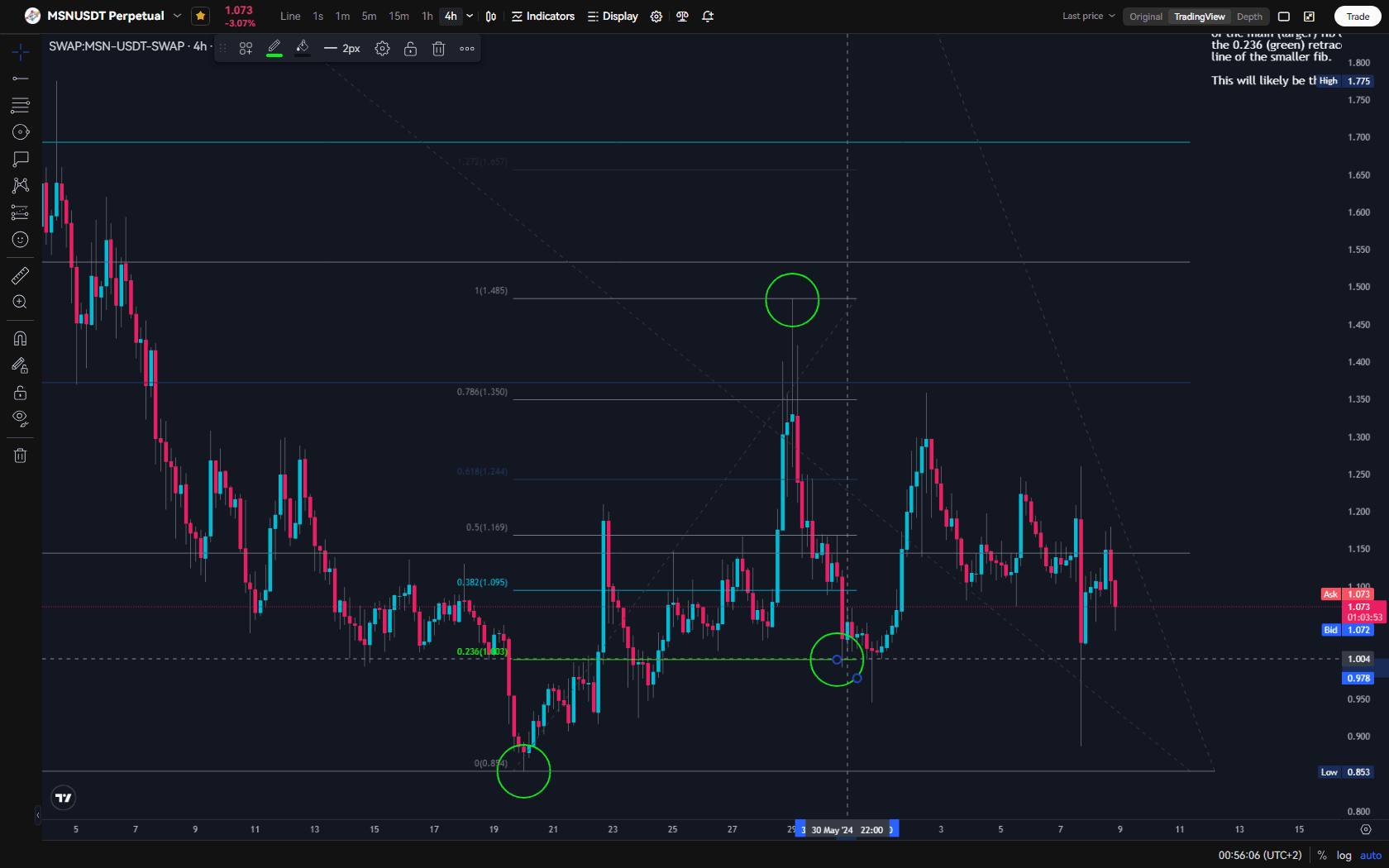
Task: Switch chart to fullscreen layout icon
Action: click(1284, 17)
